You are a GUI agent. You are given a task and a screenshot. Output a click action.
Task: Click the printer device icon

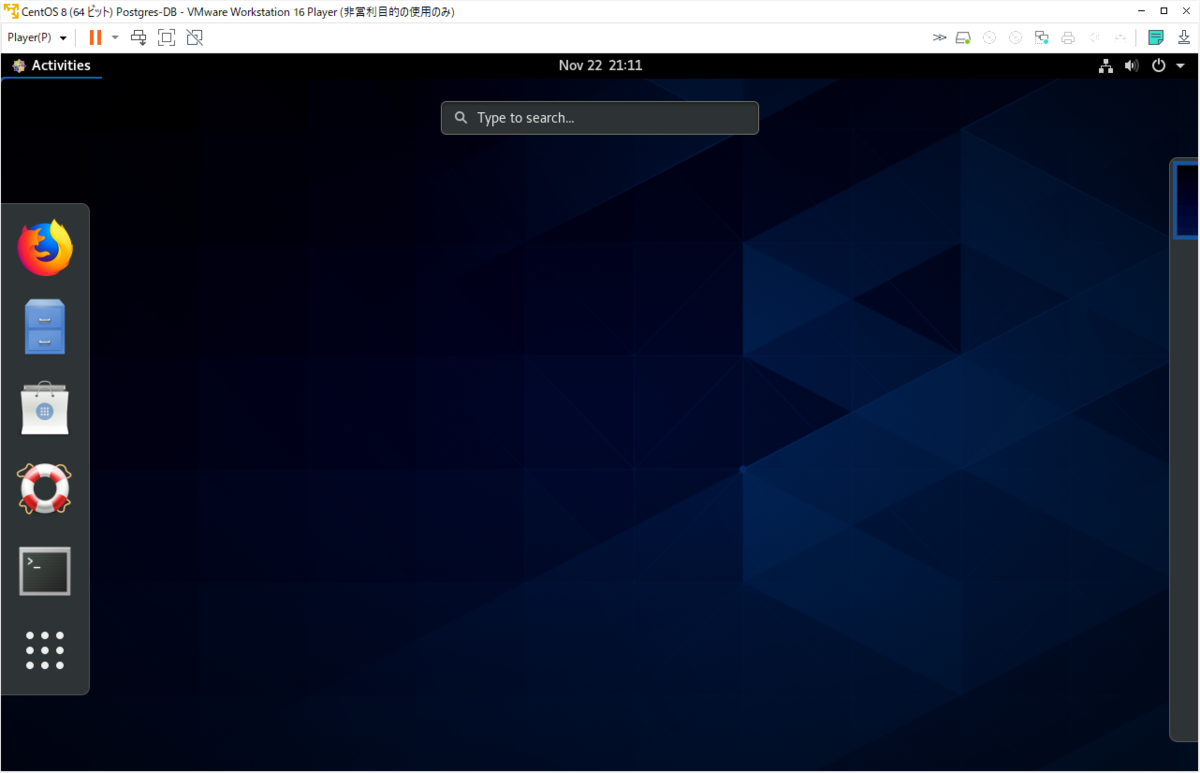pyautogui.click(x=1068, y=38)
